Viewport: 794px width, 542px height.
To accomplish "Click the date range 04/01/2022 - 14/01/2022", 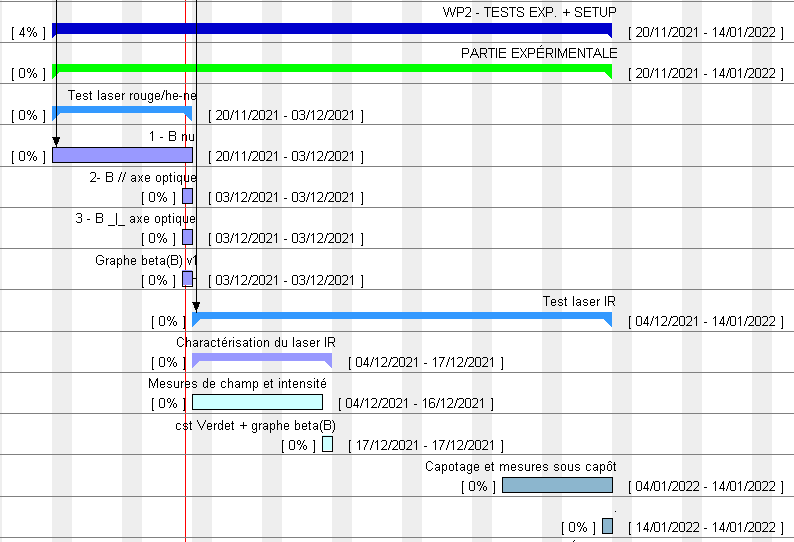I will pyautogui.click(x=705, y=487).
